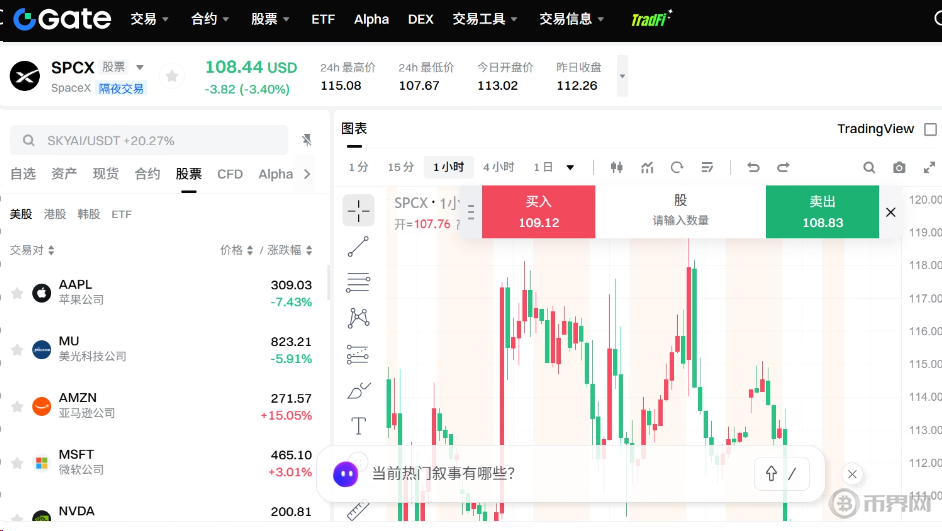
Task: Click the SpaceX SPCX logo icon
Action: point(25,76)
